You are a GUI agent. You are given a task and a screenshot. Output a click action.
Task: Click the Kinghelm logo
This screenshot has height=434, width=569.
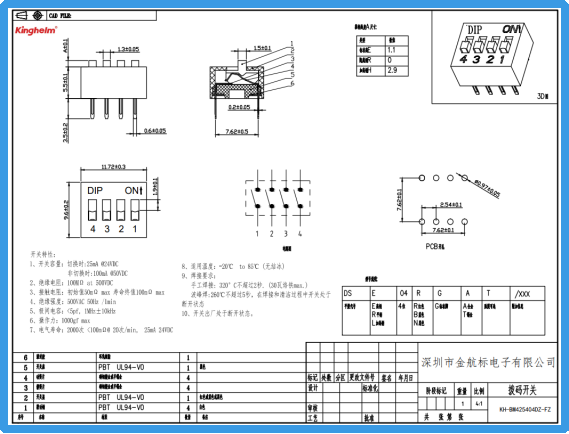(36, 30)
